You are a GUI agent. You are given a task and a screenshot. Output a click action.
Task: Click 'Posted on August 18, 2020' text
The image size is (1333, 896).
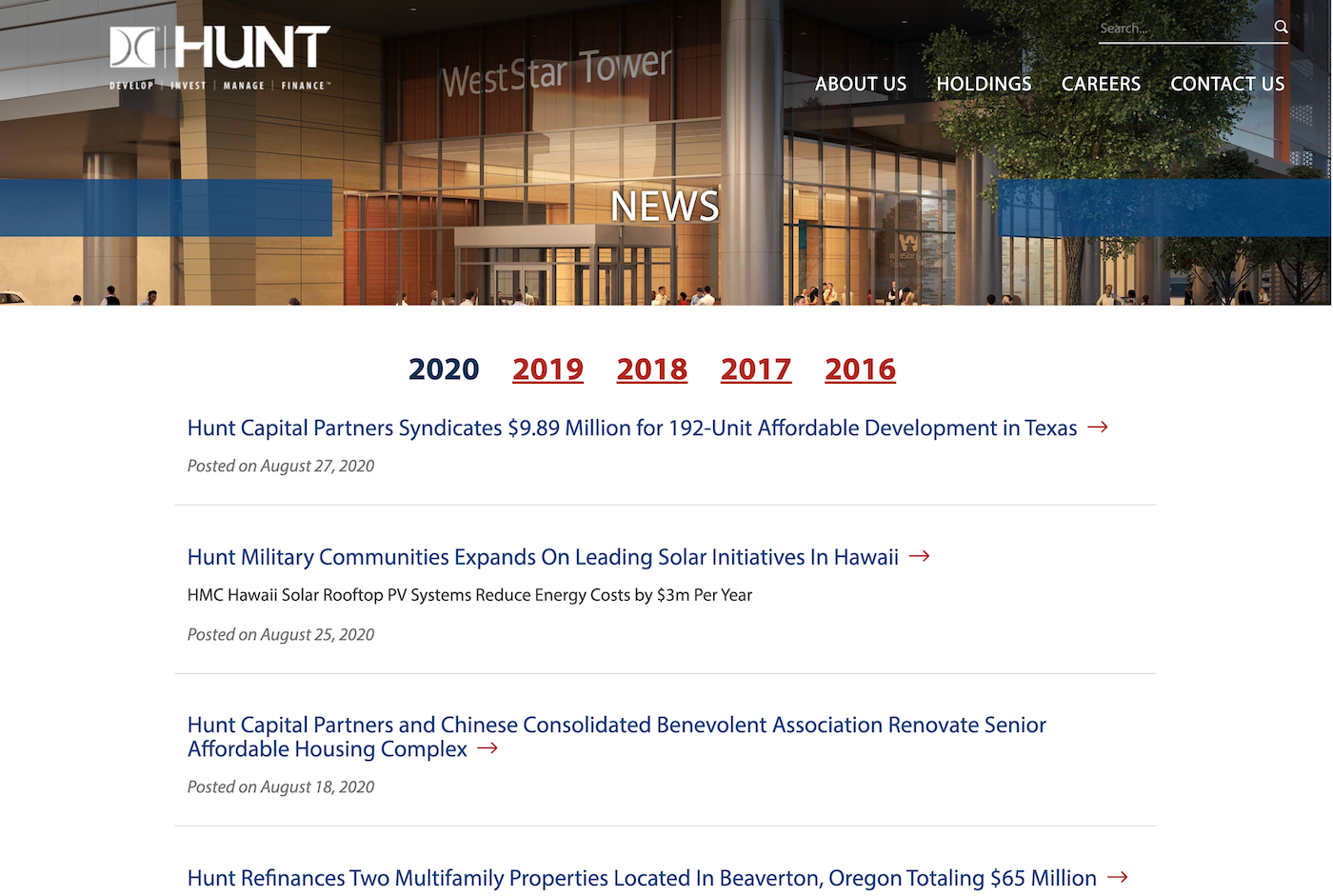(281, 786)
